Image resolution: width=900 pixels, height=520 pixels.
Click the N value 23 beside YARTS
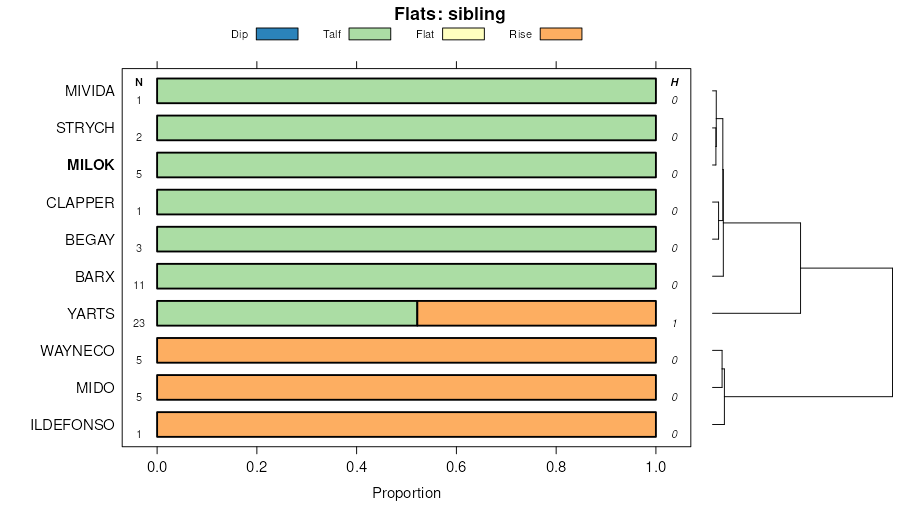coord(139,323)
